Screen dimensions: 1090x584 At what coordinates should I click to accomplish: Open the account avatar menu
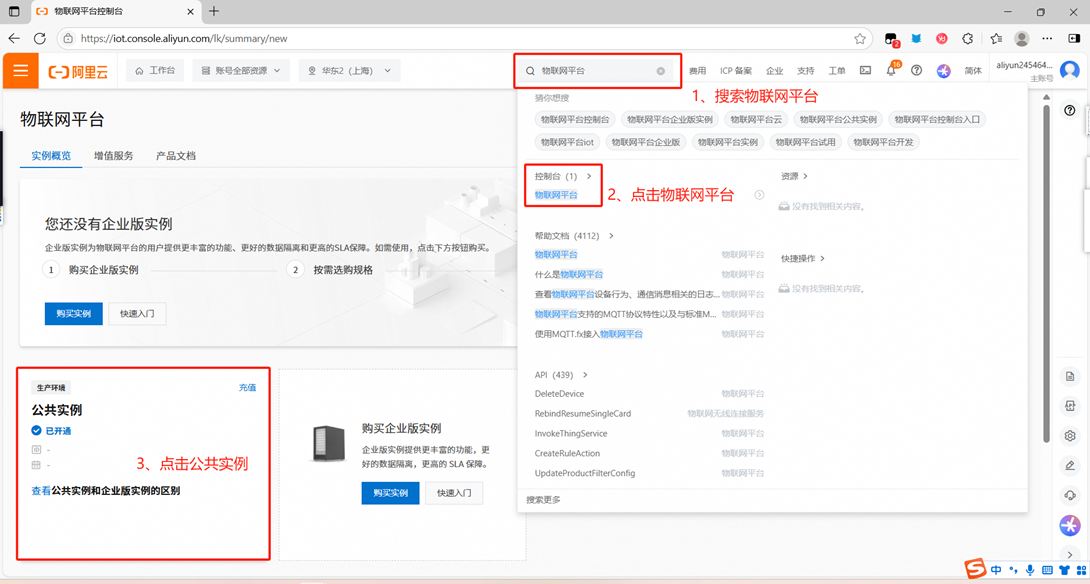pos(1070,70)
